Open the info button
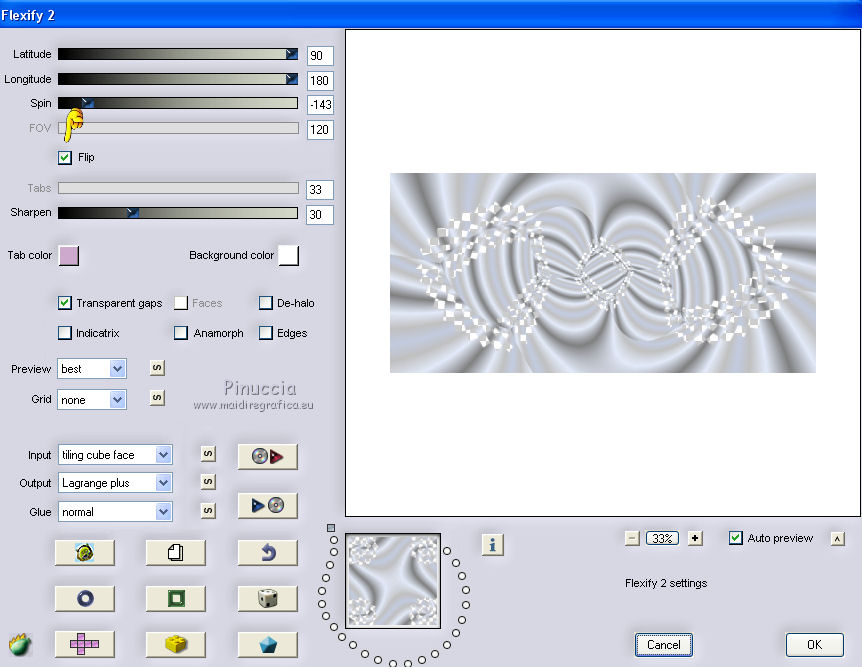Image resolution: width=862 pixels, height=667 pixels. point(493,545)
